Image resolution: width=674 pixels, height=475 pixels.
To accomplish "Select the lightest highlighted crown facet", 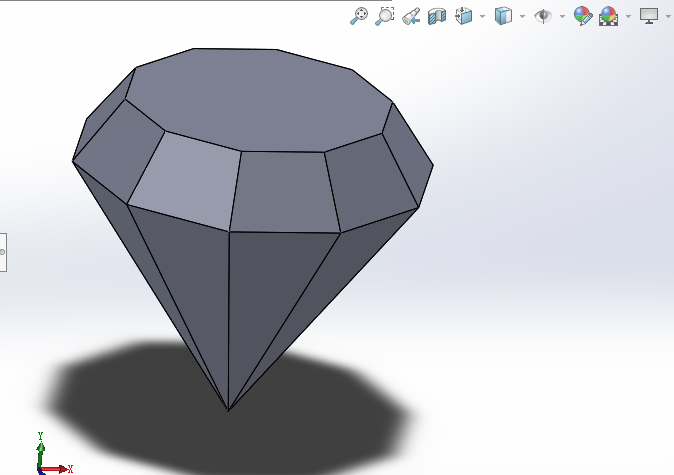I will (x=185, y=181).
